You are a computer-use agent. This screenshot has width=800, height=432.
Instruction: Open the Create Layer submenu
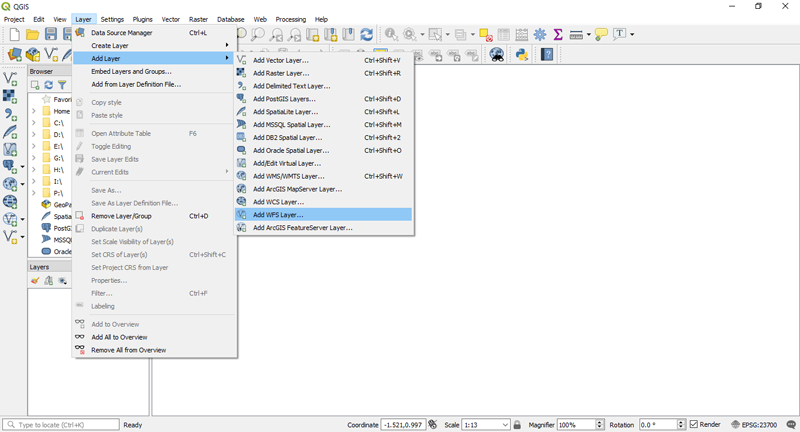pyautogui.click(x=155, y=45)
